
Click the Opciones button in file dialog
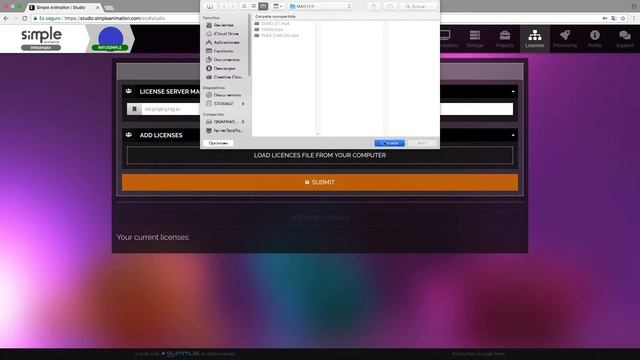pos(218,143)
